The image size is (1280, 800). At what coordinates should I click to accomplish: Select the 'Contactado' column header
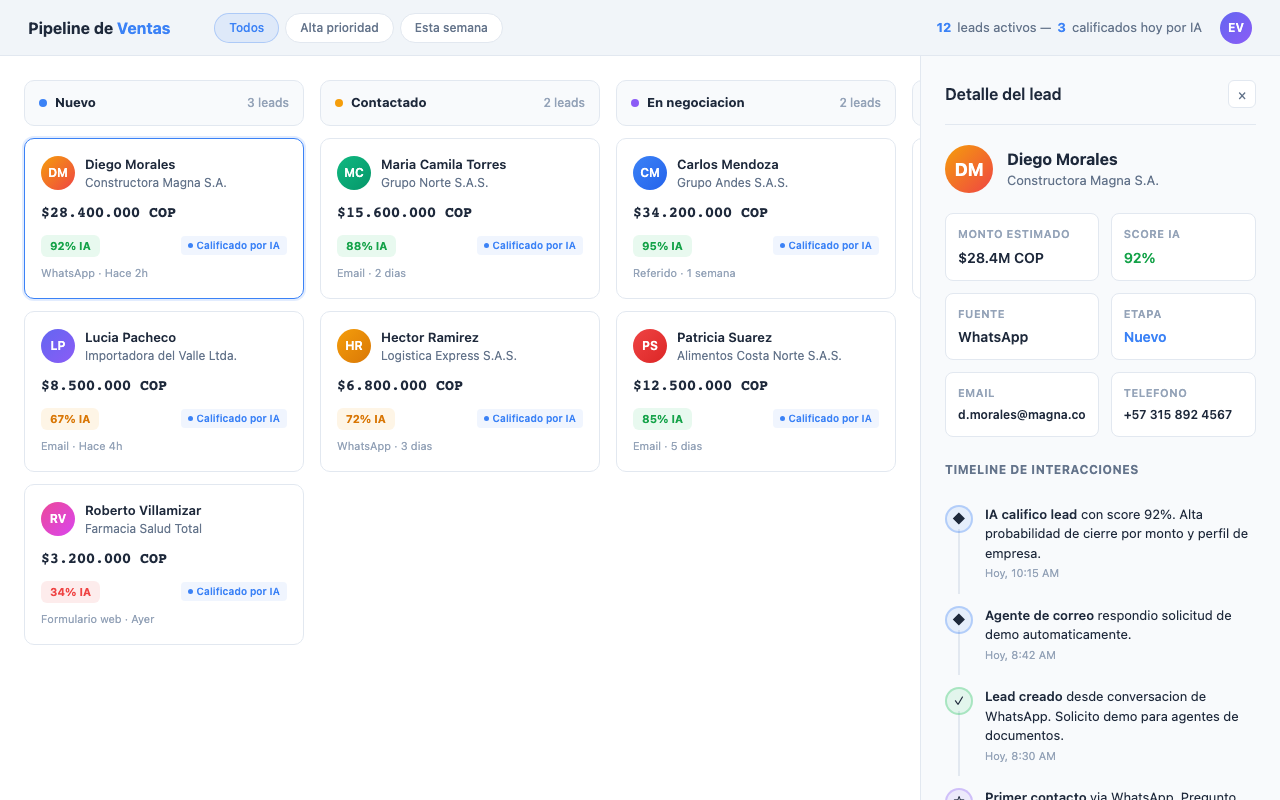point(391,102)
